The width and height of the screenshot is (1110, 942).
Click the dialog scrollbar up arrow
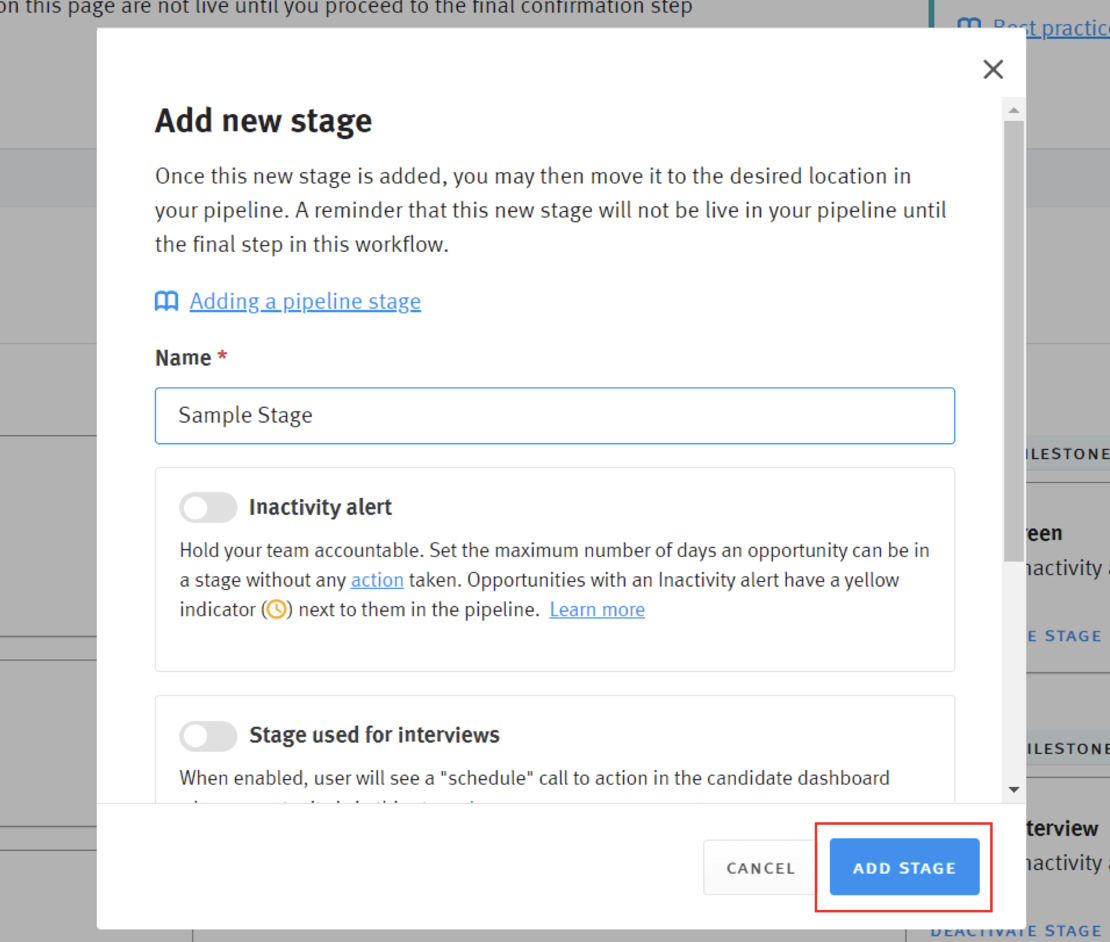[x=1014, y=111]
